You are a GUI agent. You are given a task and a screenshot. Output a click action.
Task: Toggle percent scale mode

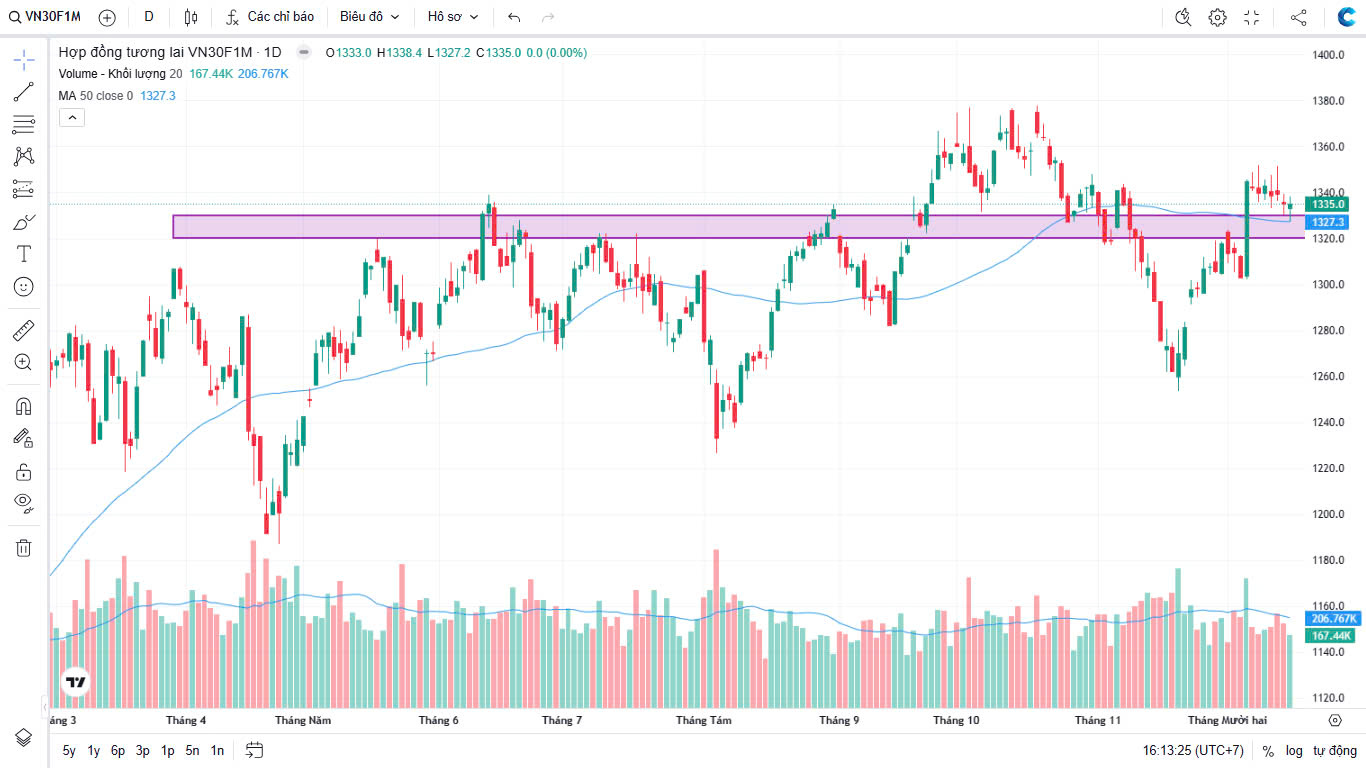pos(1268,751)
